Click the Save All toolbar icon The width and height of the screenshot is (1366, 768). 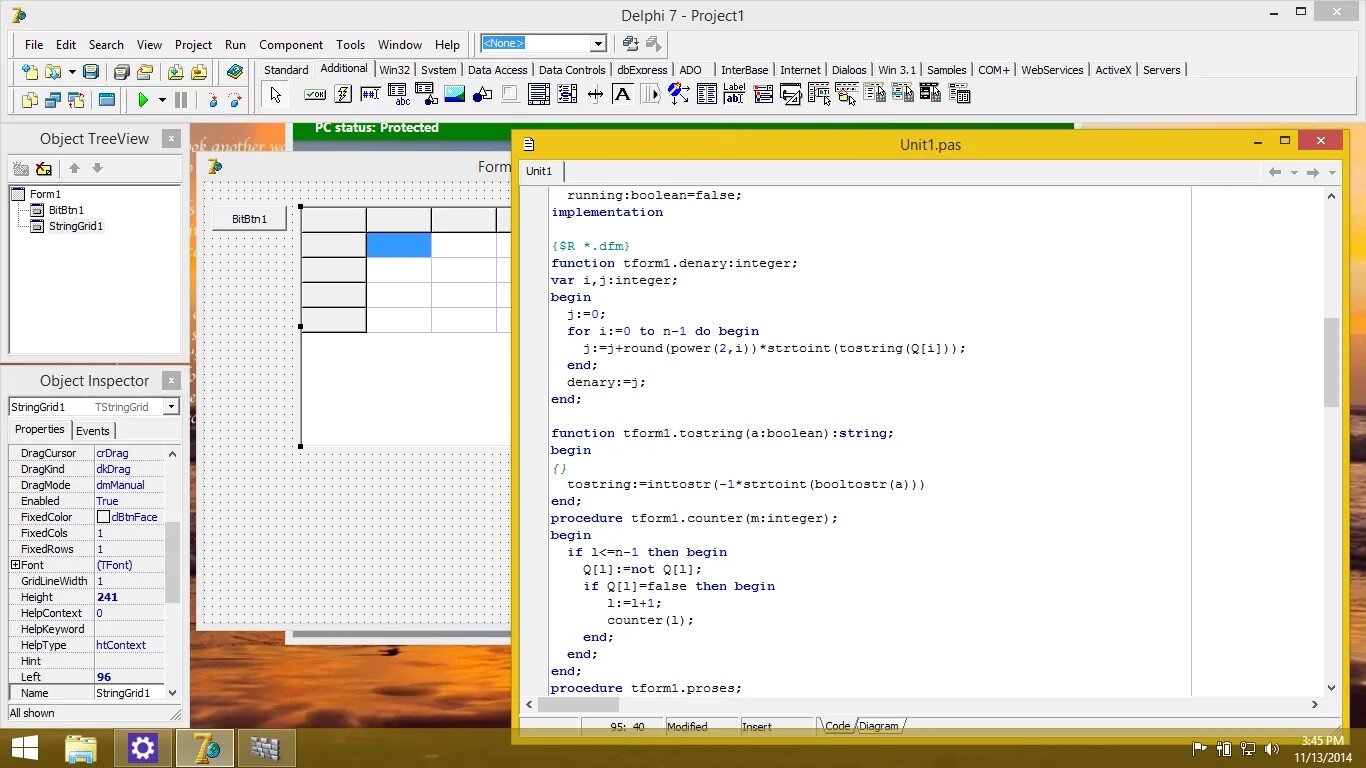122,72
